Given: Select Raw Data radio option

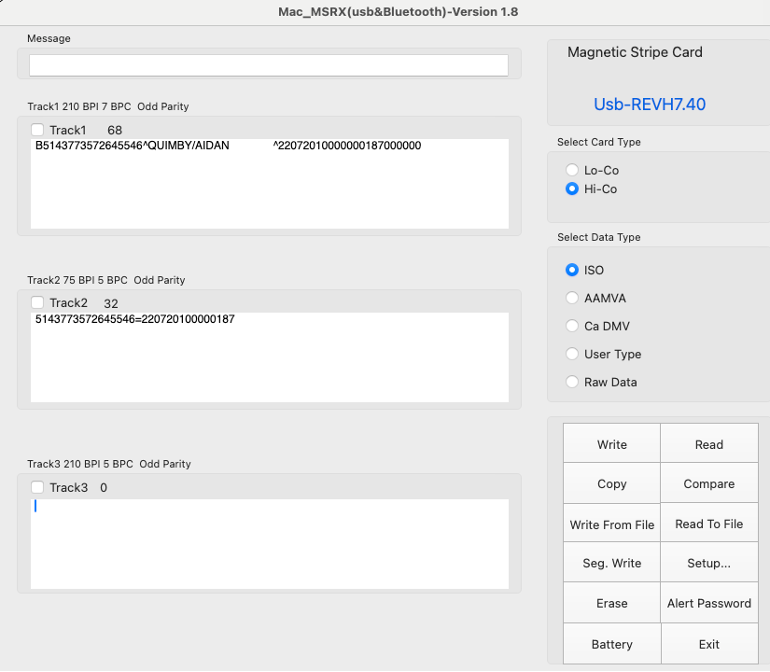Looking at the screenshot, I should 573,382.
